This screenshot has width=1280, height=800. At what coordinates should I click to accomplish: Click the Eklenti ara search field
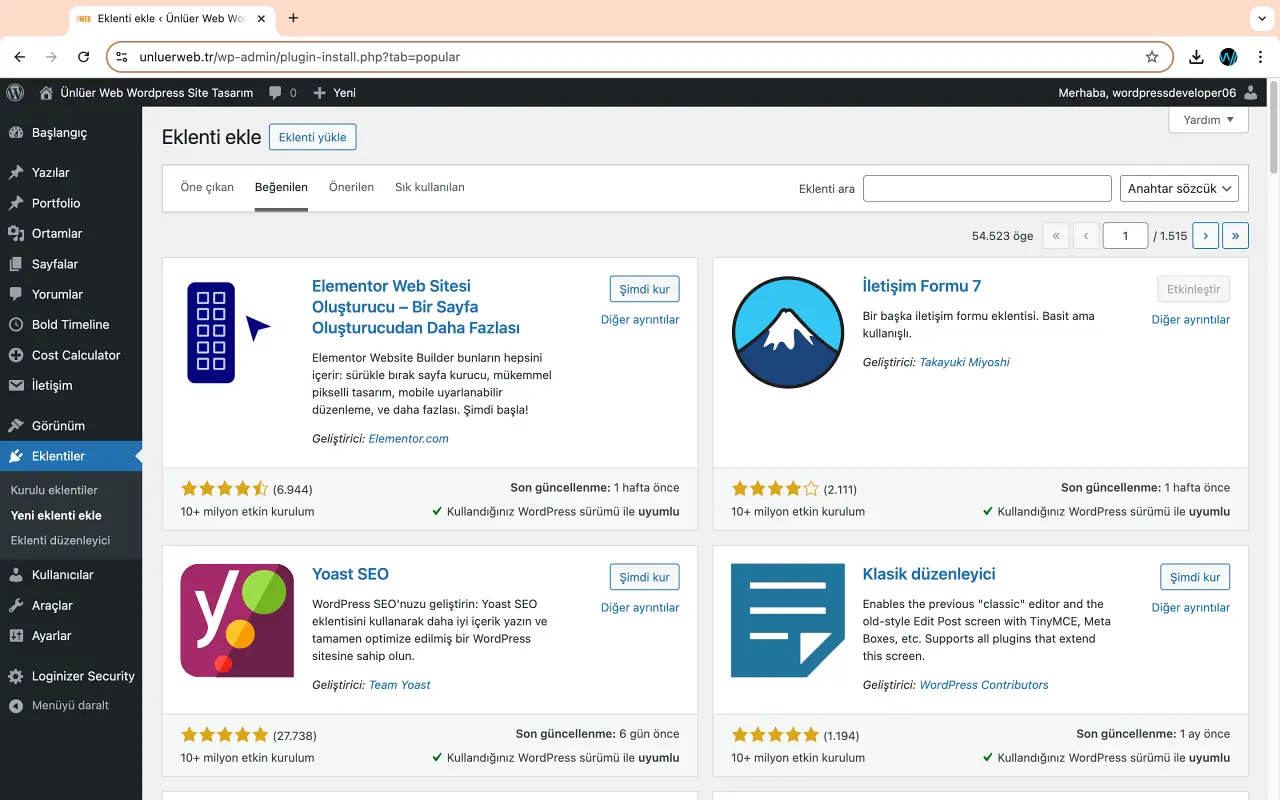[x=987, y=188]
